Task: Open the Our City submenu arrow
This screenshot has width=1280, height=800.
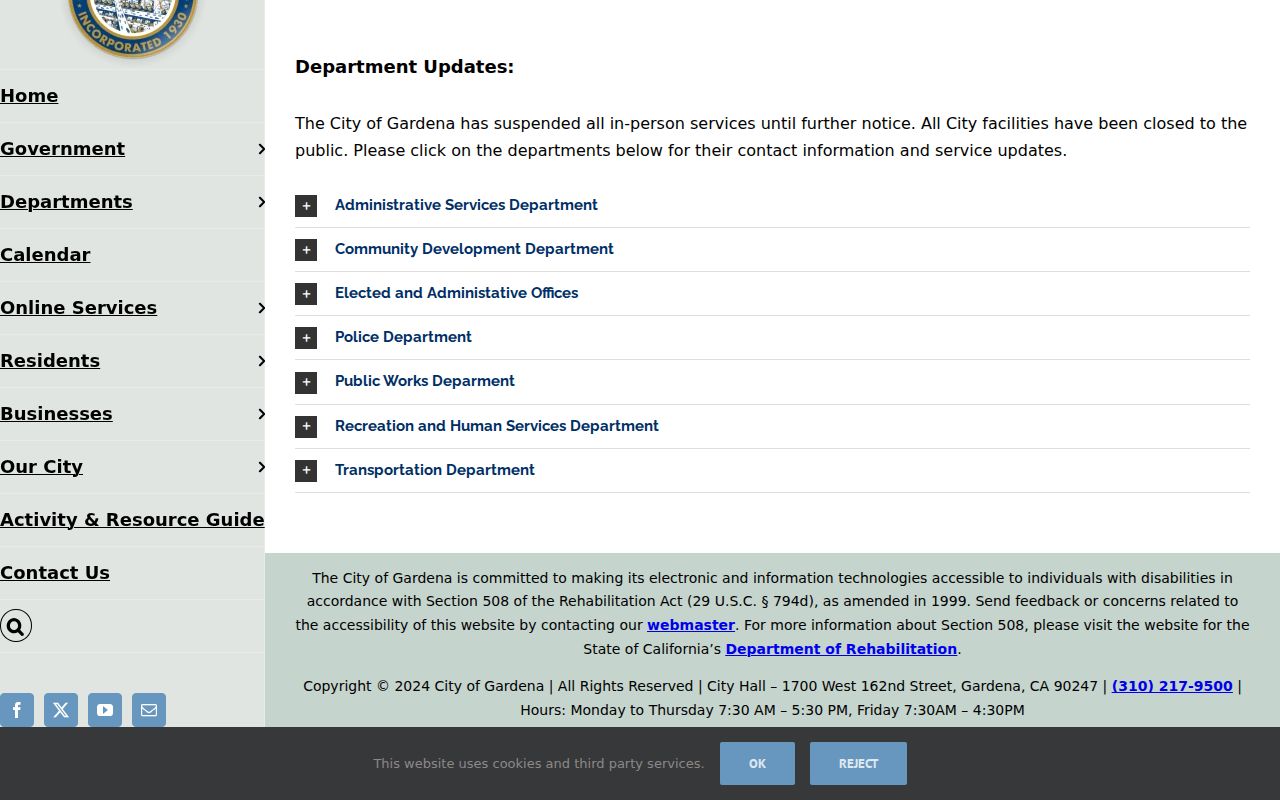Action: pyautogui.click(x=261, y=467)
